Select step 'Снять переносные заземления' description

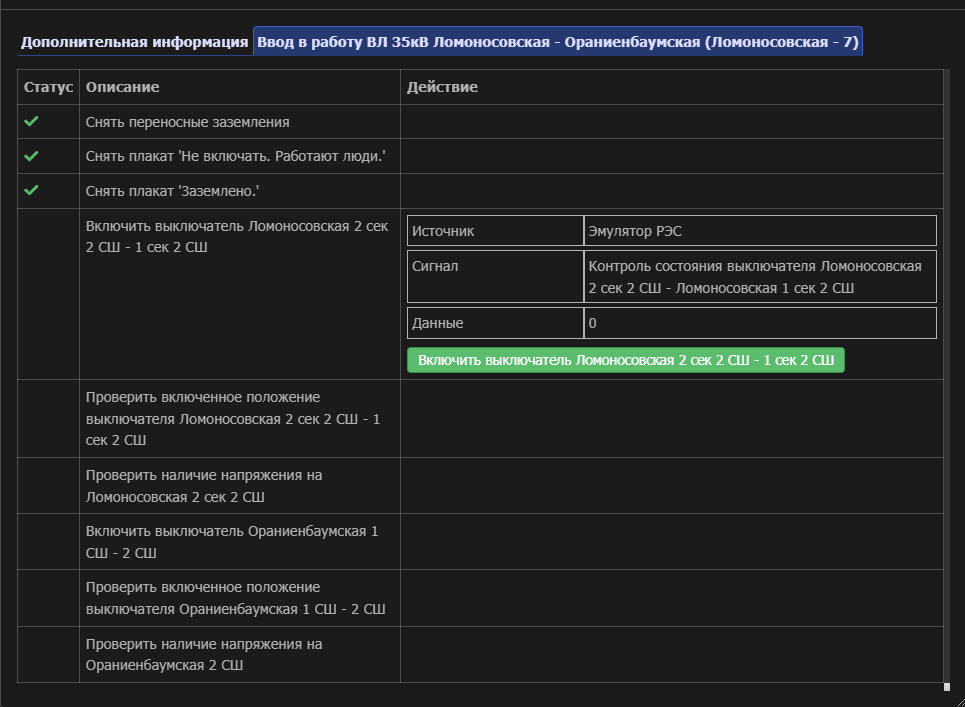pos(187,122)
